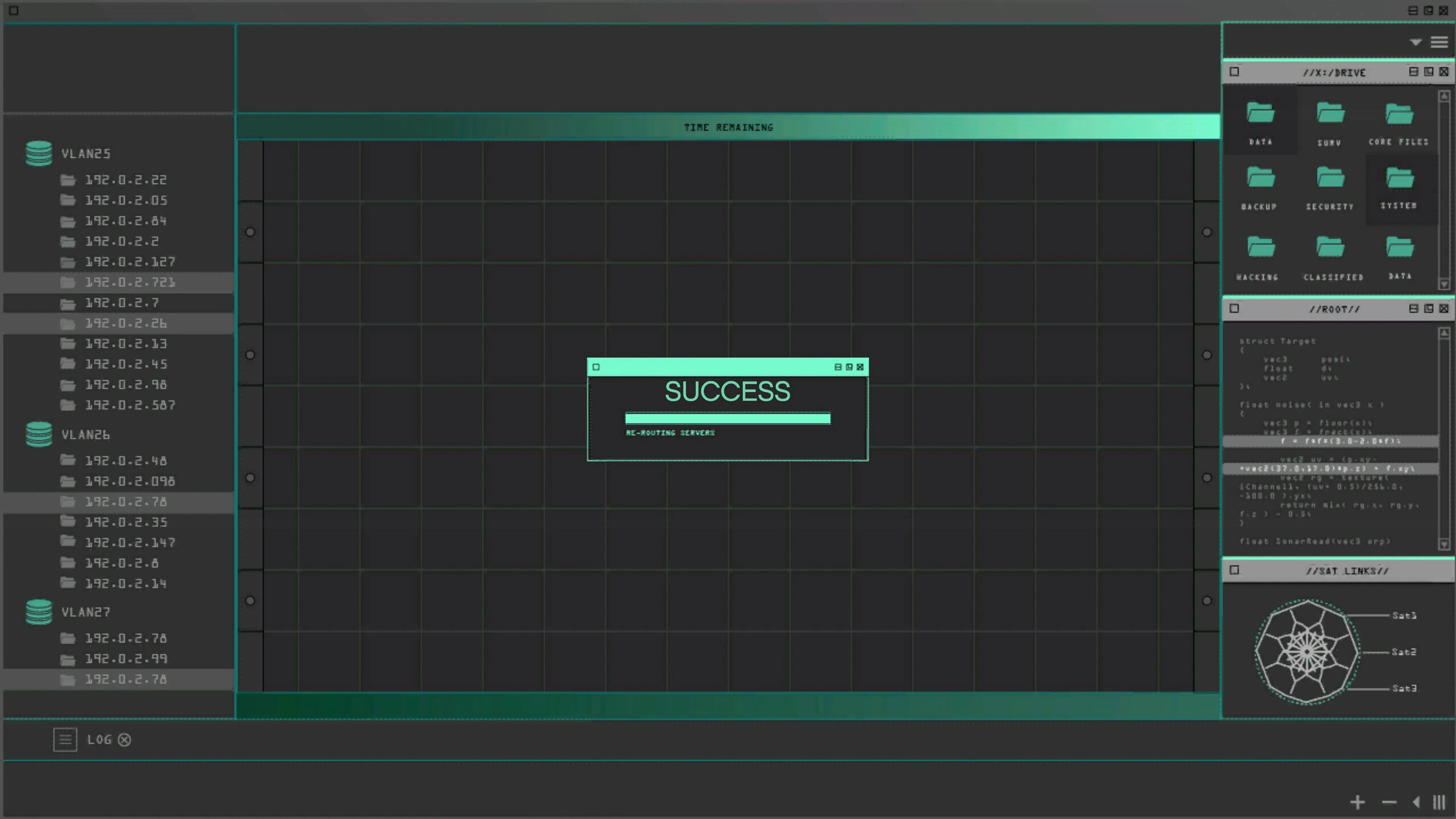Open the HACKING folder icon
This screenshot has width=1456, height=819.
[1260, 247]
